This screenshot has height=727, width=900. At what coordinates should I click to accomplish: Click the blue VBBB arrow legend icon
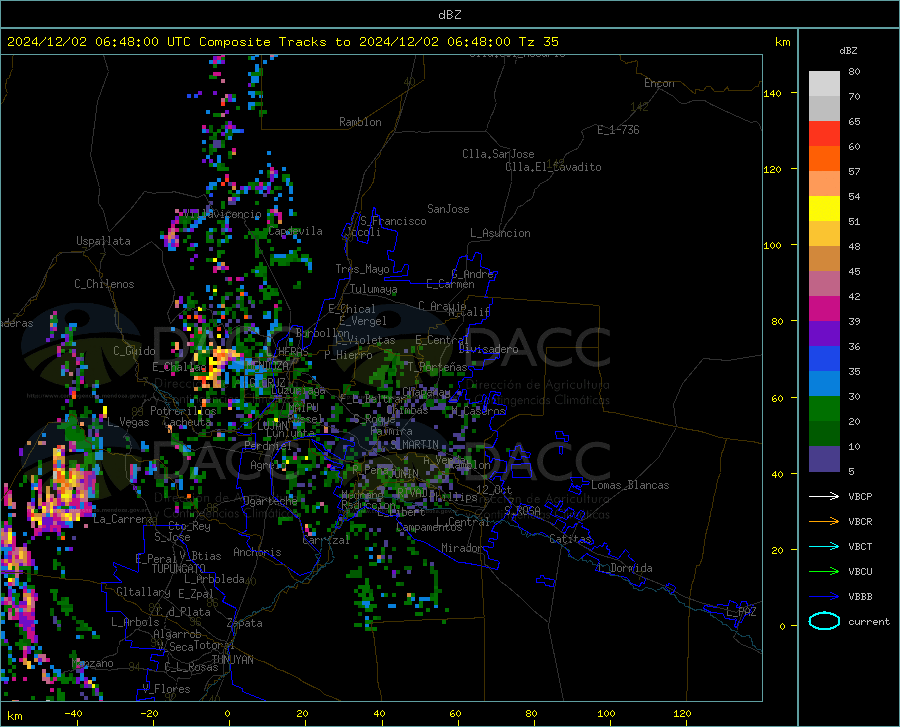point(824,596)
